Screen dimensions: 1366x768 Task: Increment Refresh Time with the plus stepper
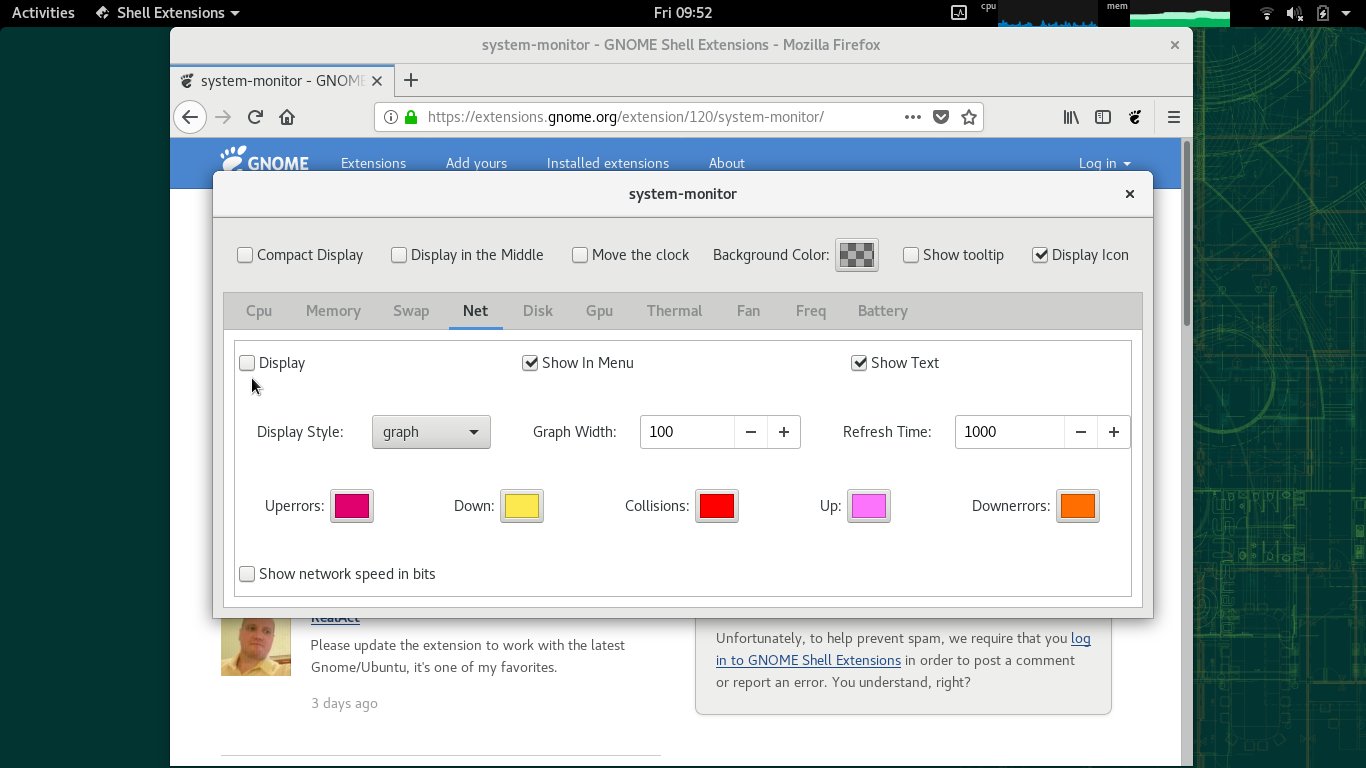pyautogui.click(x=1113, y=432)
